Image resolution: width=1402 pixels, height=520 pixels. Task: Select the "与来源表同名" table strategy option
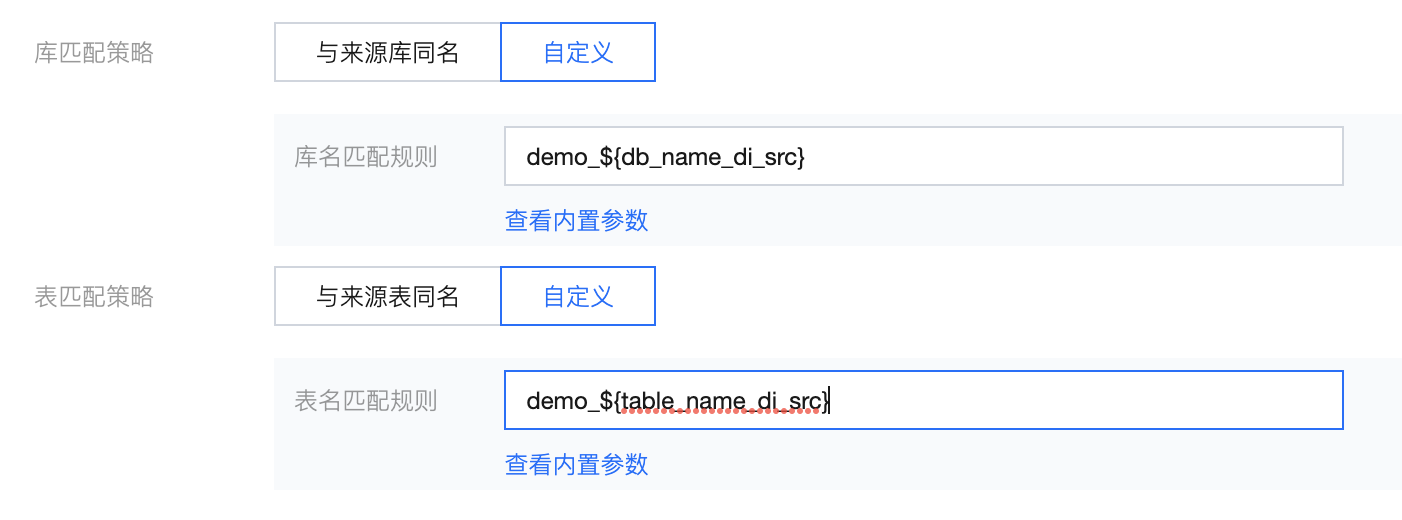(x=387, y=296)
